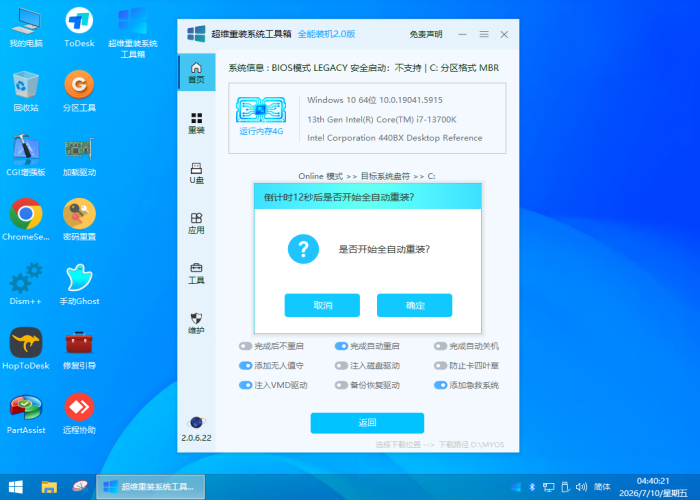Switch to the 重装 reinstall tab
The height and width of the screenshot is (500, 700).
(196, 123)
